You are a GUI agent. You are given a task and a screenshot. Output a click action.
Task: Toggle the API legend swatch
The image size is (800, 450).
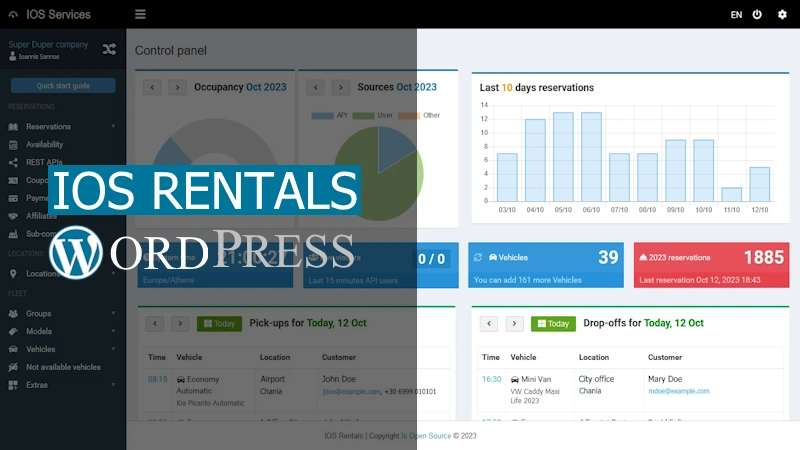pyautogui.click(x=322, y=115)
